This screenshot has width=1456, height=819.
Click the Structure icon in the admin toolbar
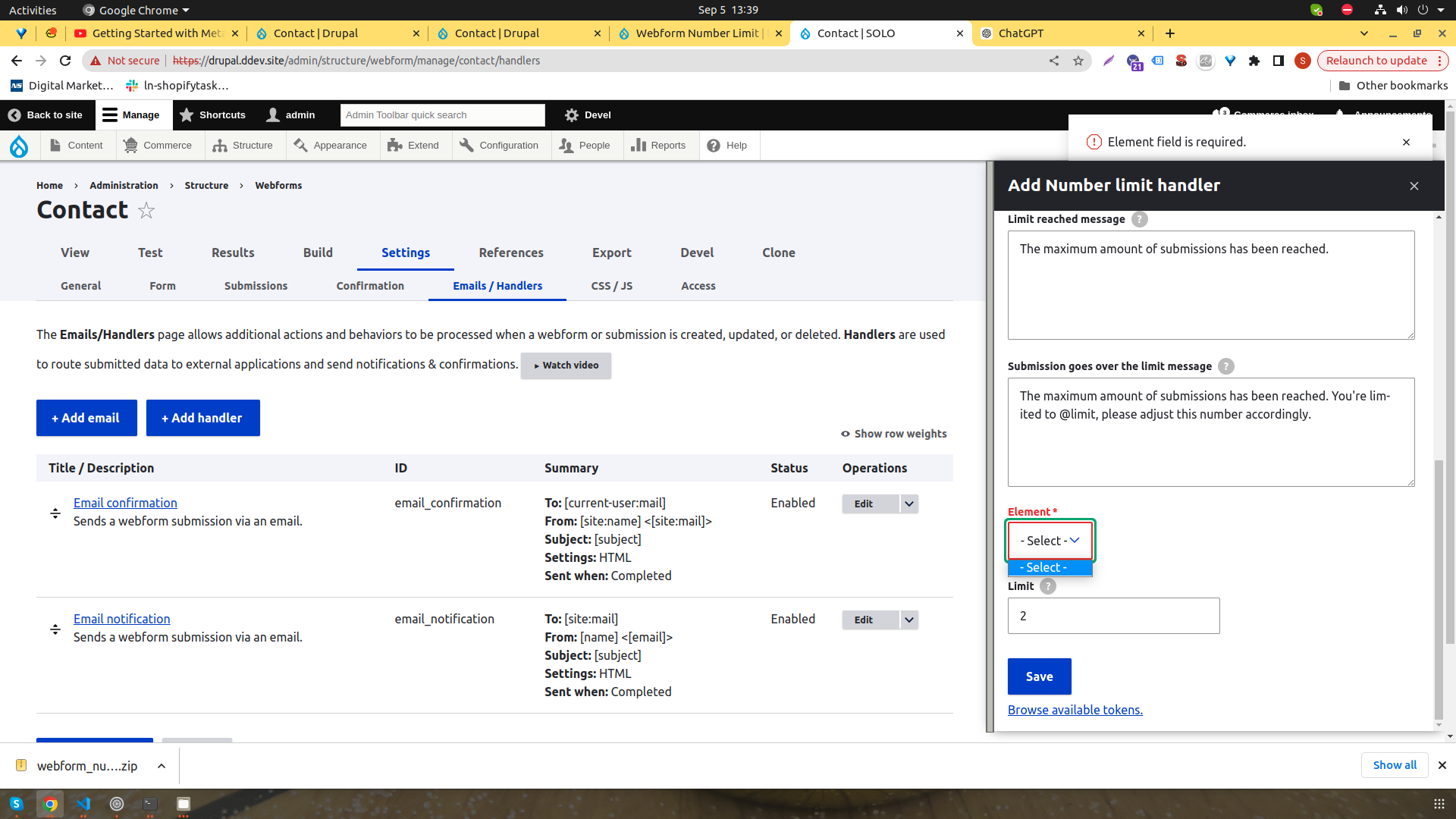coord(220,145)
